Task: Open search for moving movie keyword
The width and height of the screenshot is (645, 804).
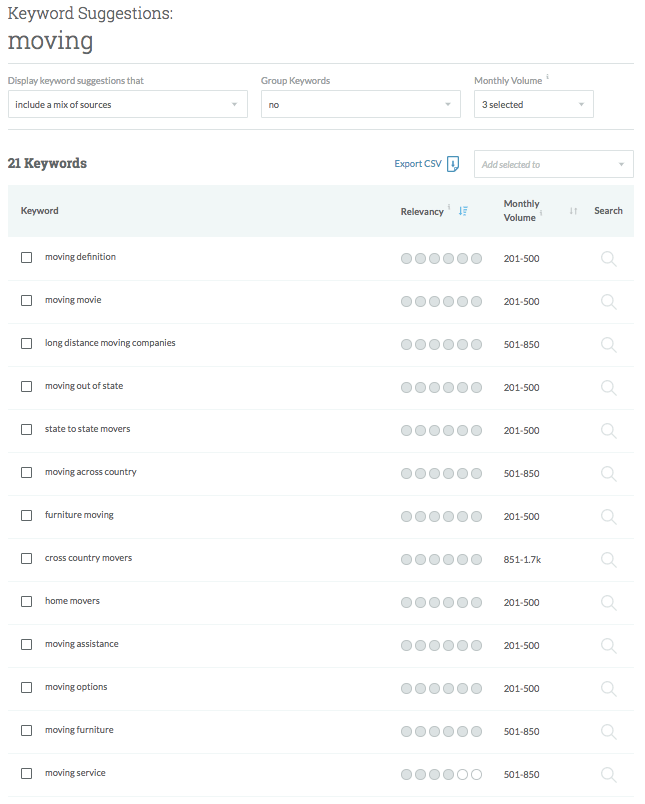Action: [x=609, y=302]
